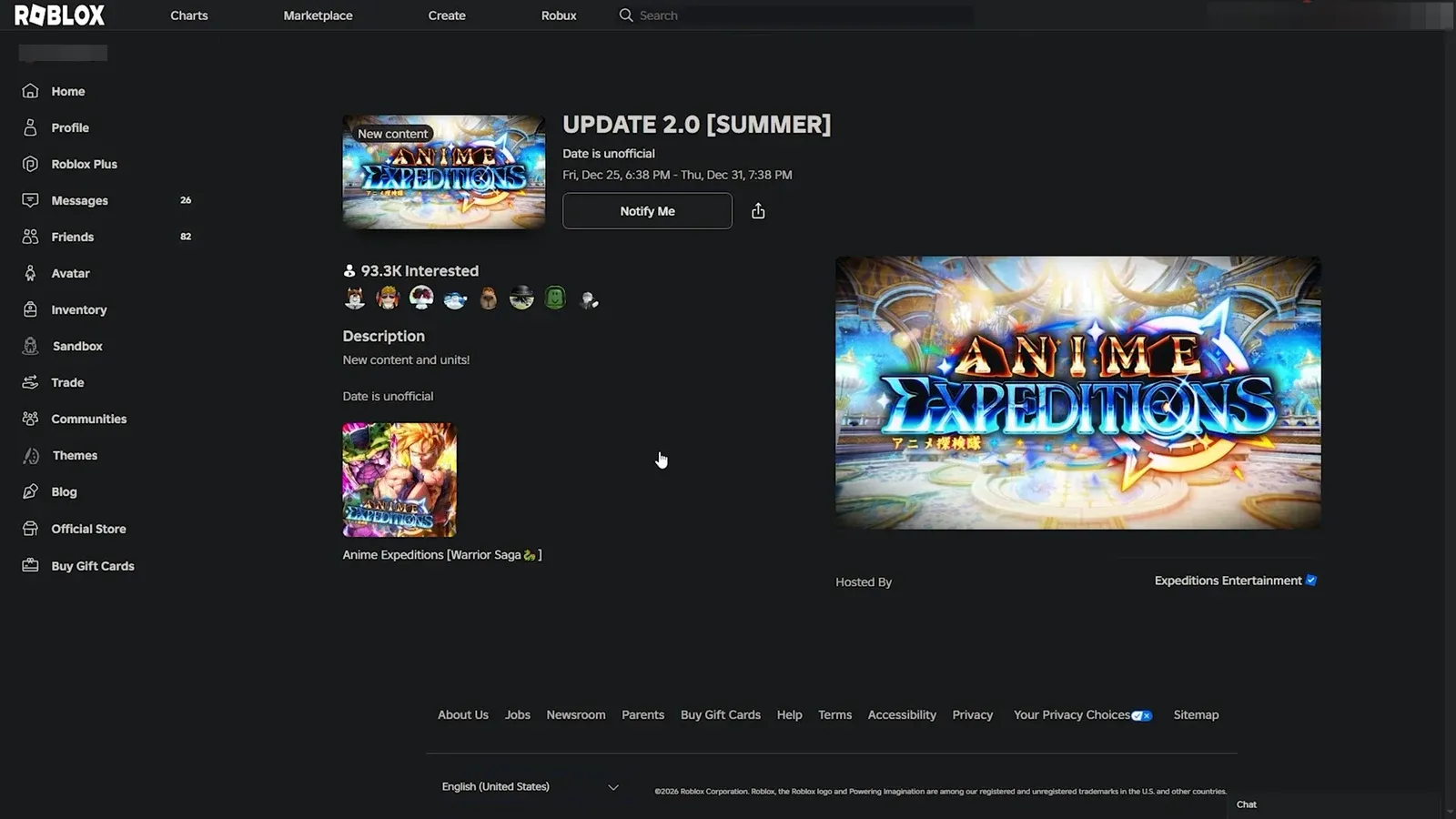Click the Roblox logo
Viewport: 1456px width, 819px height.
click(59, 15)
